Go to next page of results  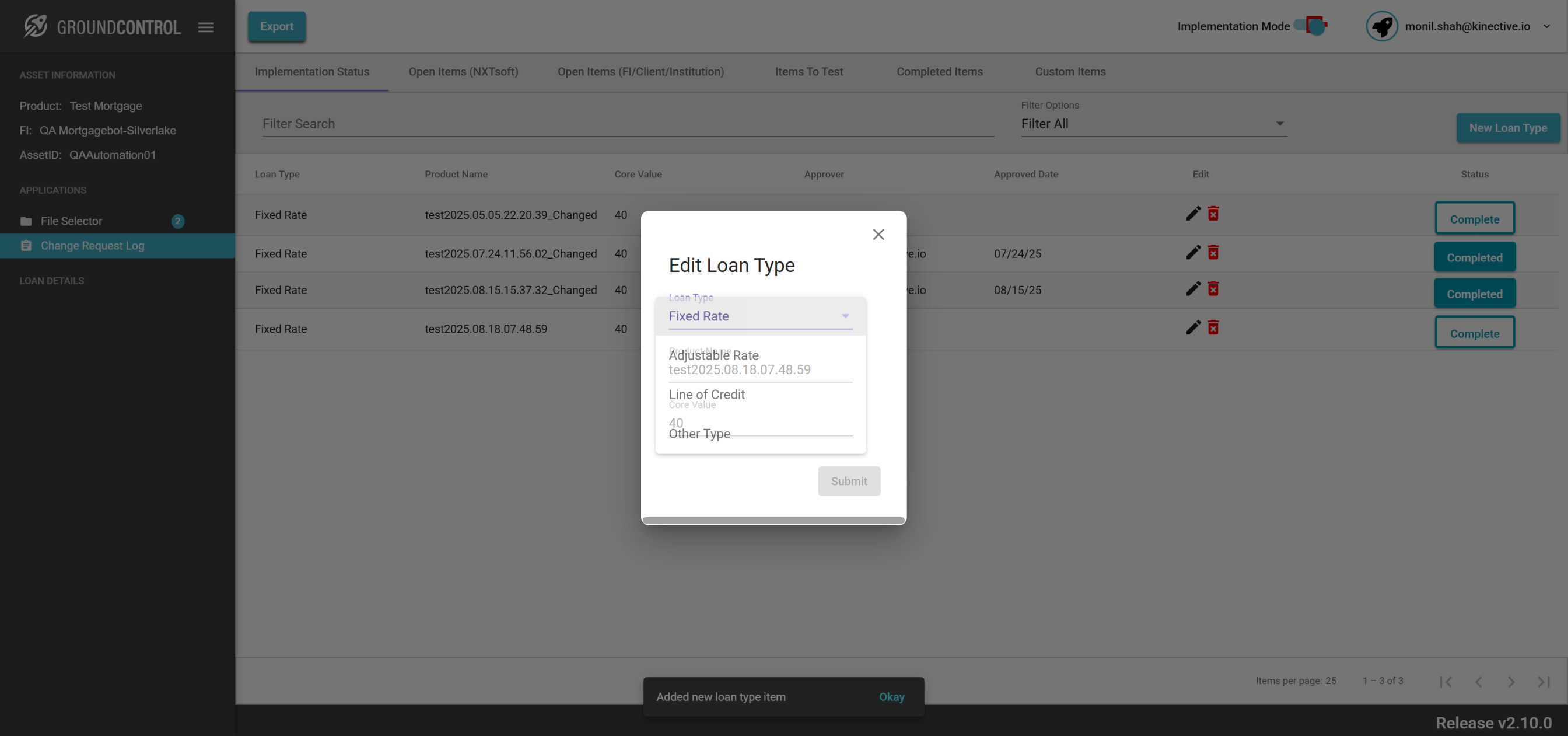pos(1511,682)
